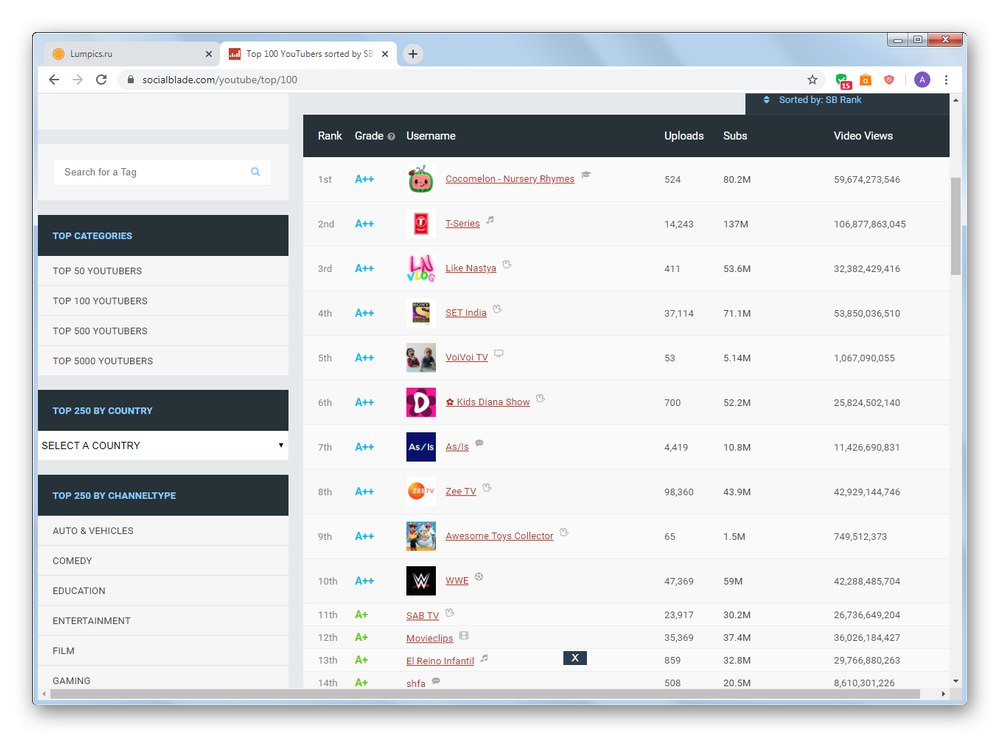Open the Kids Diana Show link
Viewport: 1000px width, 738px height.
pyautogui.click(x=488, y=402)
